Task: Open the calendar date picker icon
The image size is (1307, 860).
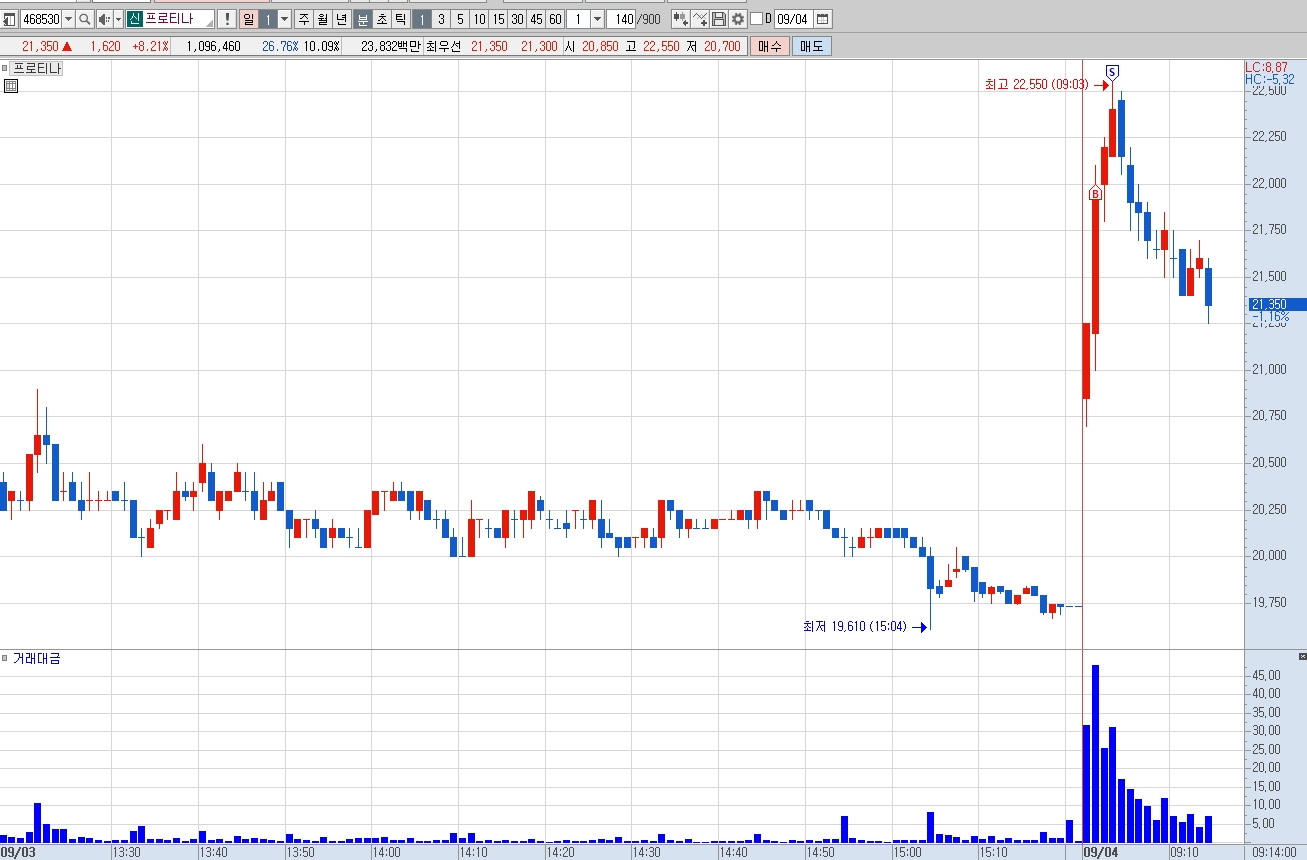Action: pos(822,19)
